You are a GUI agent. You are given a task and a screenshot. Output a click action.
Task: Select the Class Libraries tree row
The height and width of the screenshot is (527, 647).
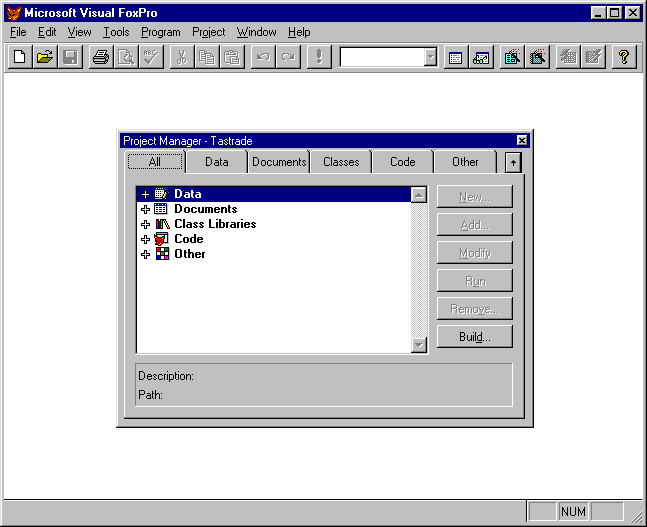point(273,224)
